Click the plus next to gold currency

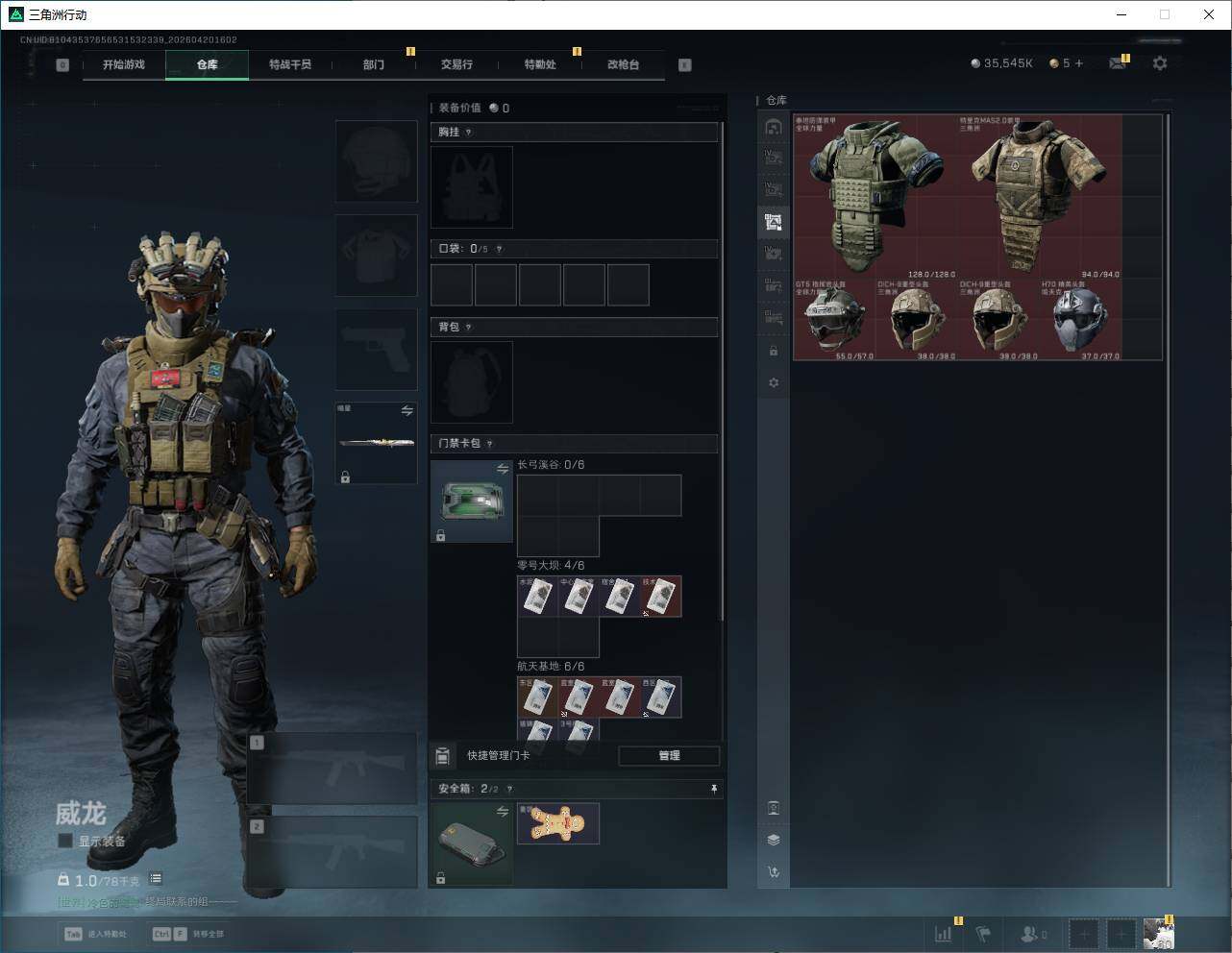pyautogui.click(x=1079, y=63)
